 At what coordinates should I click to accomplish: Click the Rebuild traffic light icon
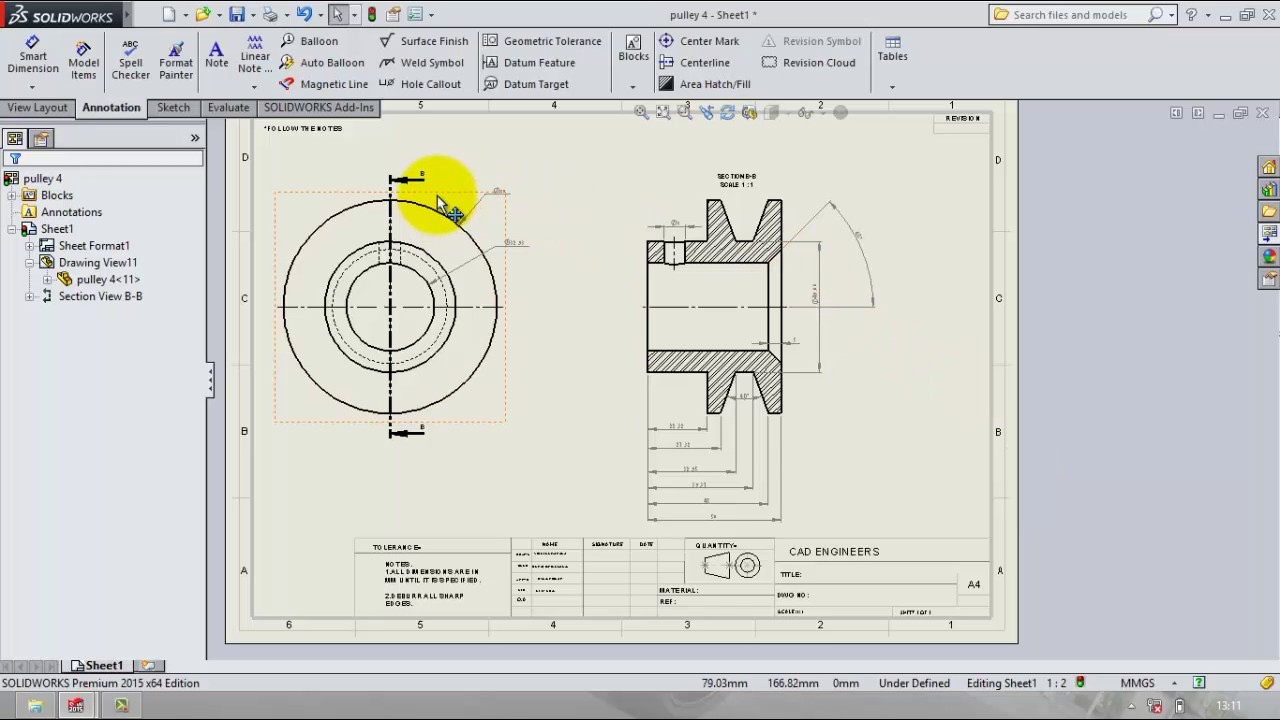372,14
